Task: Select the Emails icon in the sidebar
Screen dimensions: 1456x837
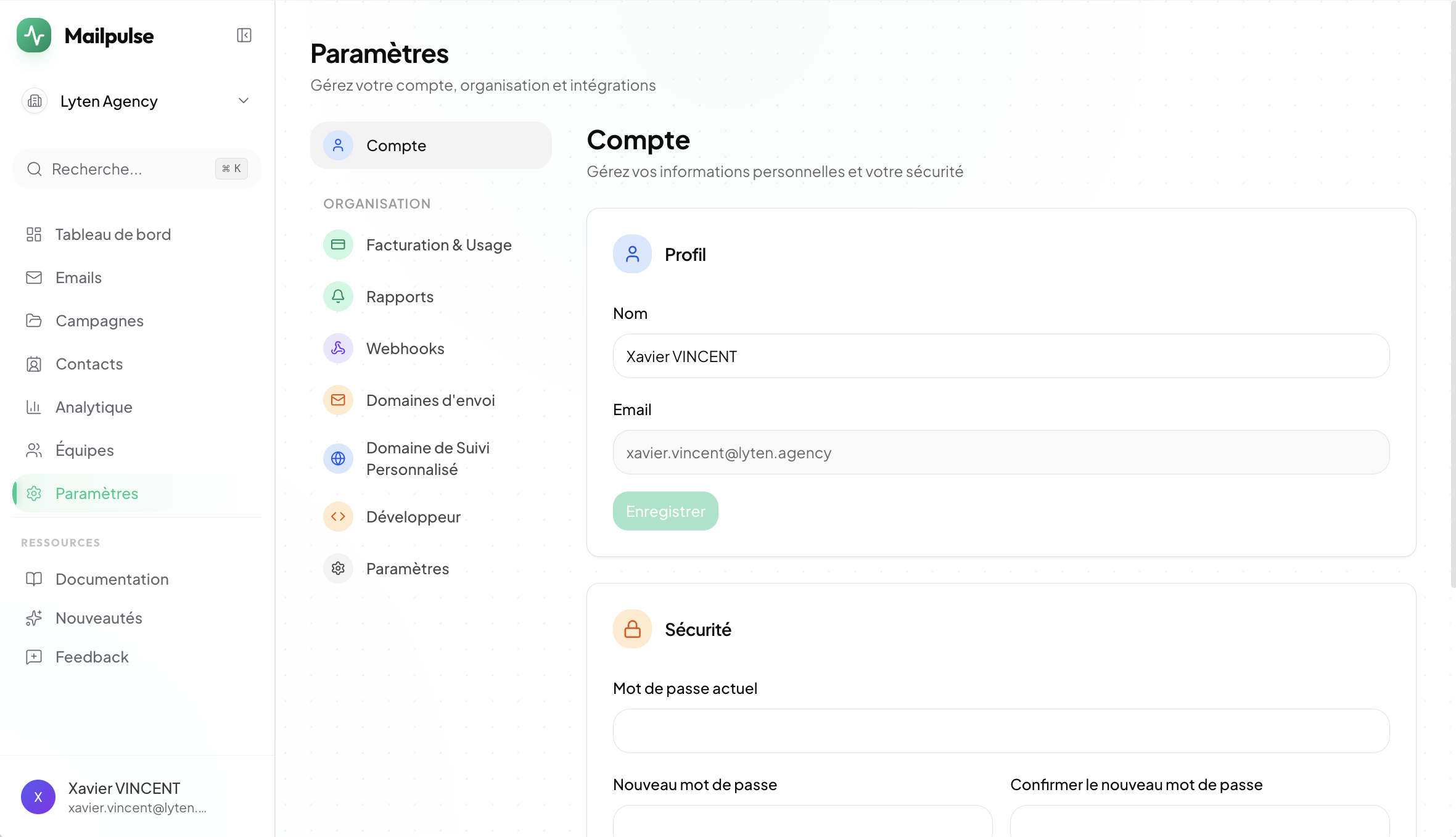Action: pyautogui.click(x=34, y=277)
